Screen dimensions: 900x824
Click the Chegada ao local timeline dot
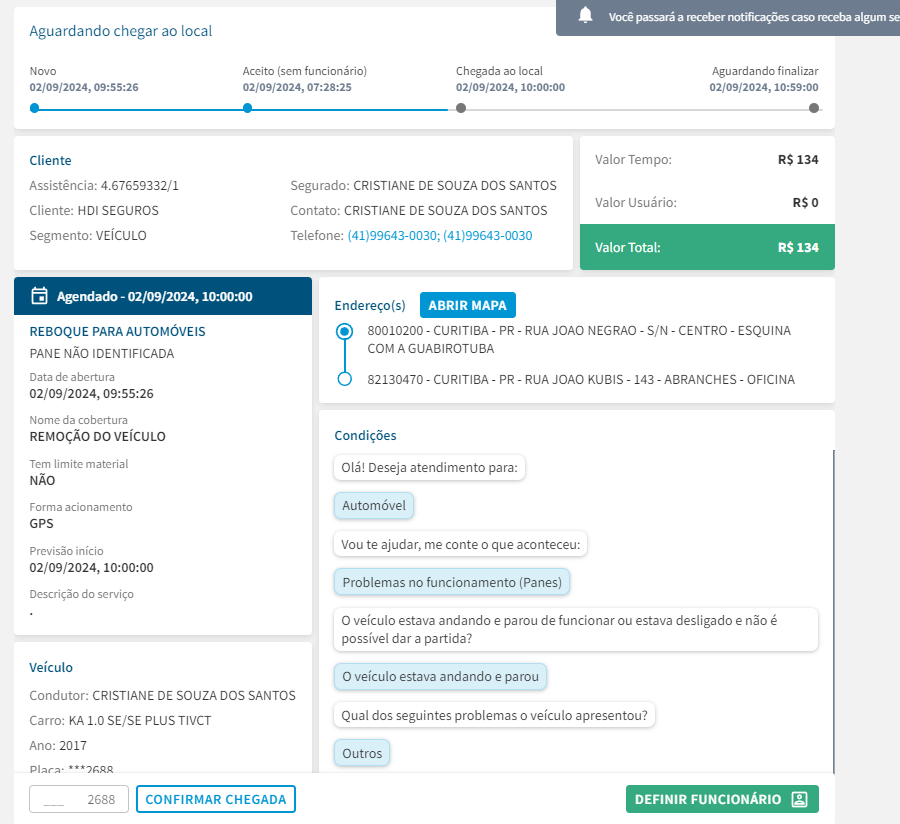(461, 108)
